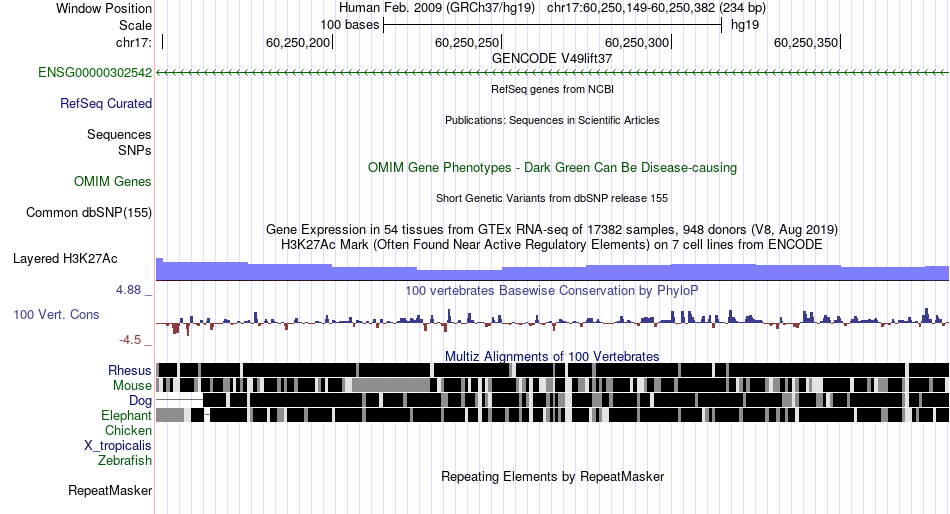Click the chr17: base position label
The width and height of the screenshot is (950, 514).
[x=134, y=42]
